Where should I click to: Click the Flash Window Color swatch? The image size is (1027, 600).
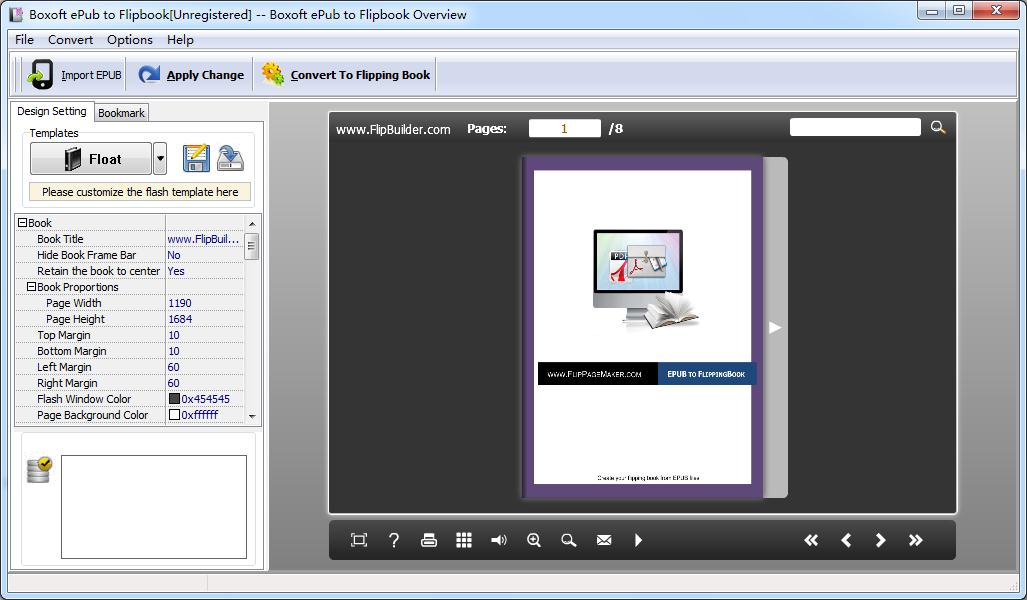174,399
